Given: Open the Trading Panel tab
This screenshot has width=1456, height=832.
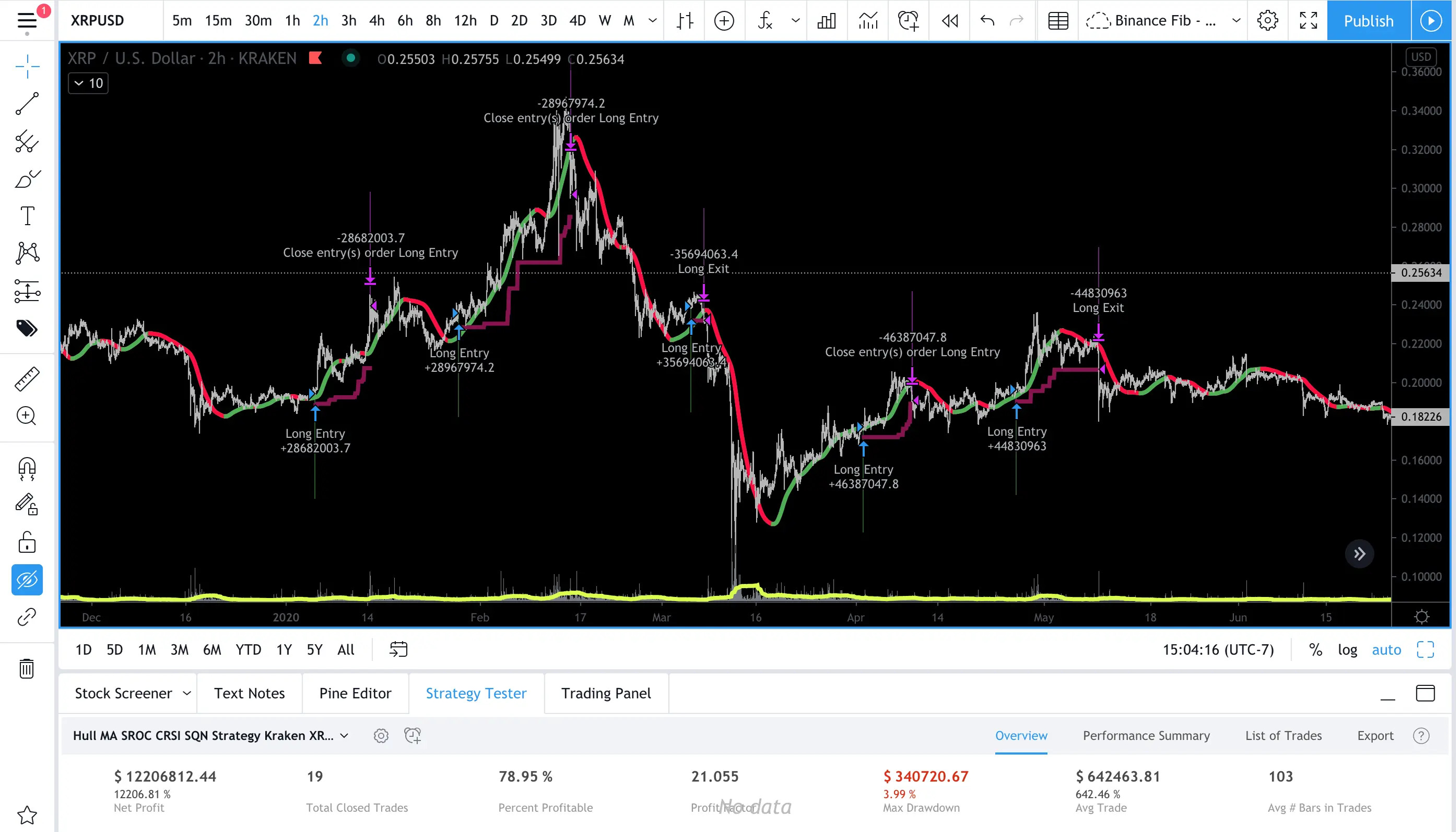Looking at the screenshot, I should click(x=606, y=693).
